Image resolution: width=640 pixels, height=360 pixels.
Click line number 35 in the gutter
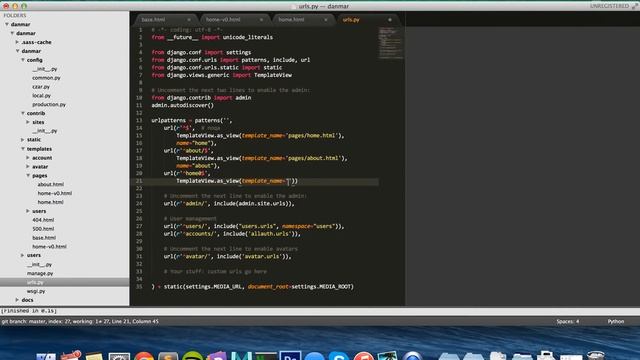tap(139, 287)
